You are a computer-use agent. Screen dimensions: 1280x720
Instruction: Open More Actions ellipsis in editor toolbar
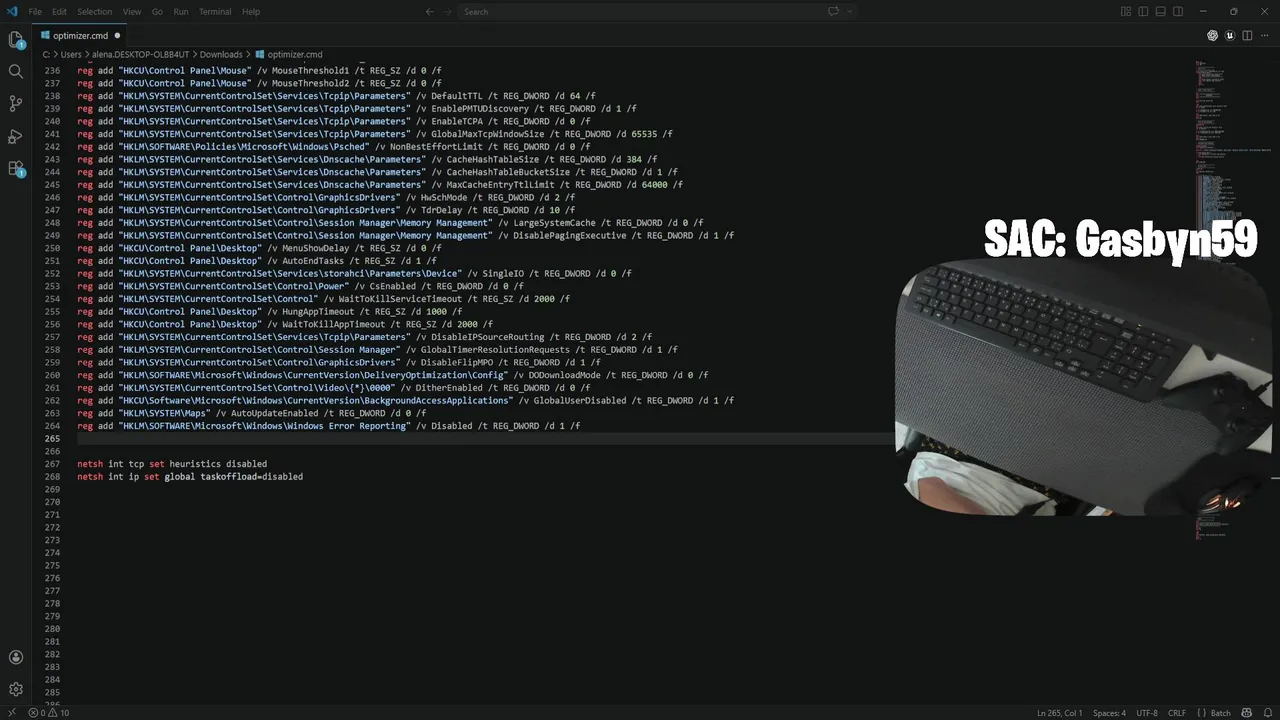point(1265,35)
